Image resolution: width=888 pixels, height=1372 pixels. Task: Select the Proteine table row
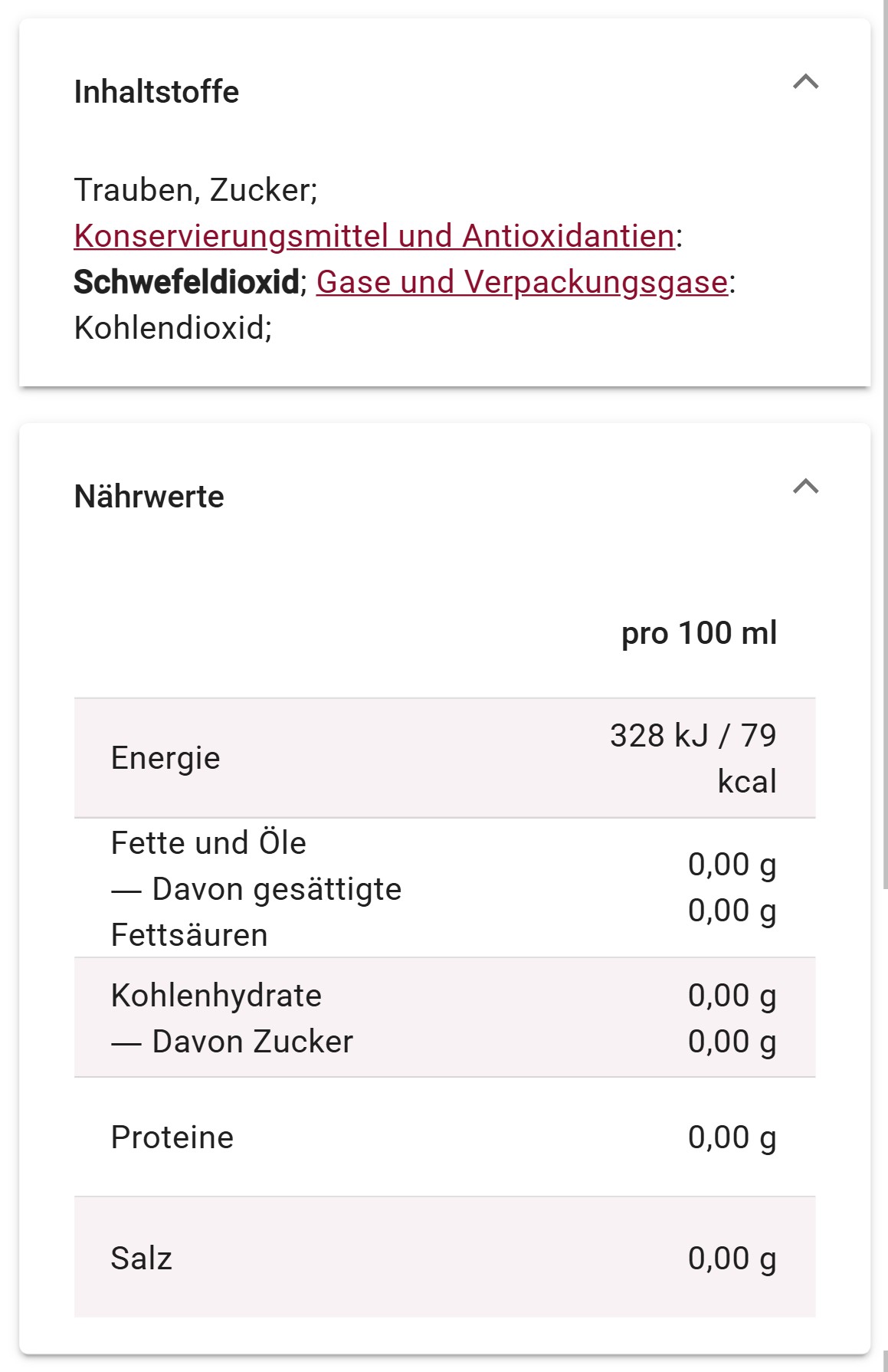(444, 1137)
